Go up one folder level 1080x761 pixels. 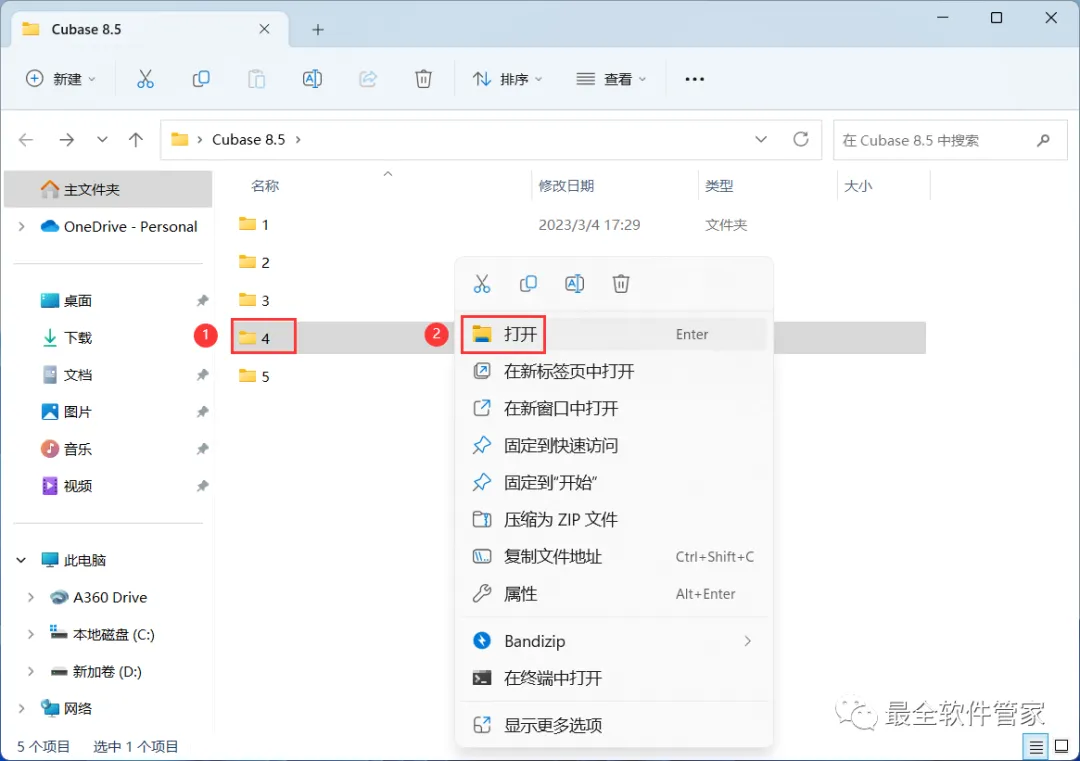[x=136, y=140]
